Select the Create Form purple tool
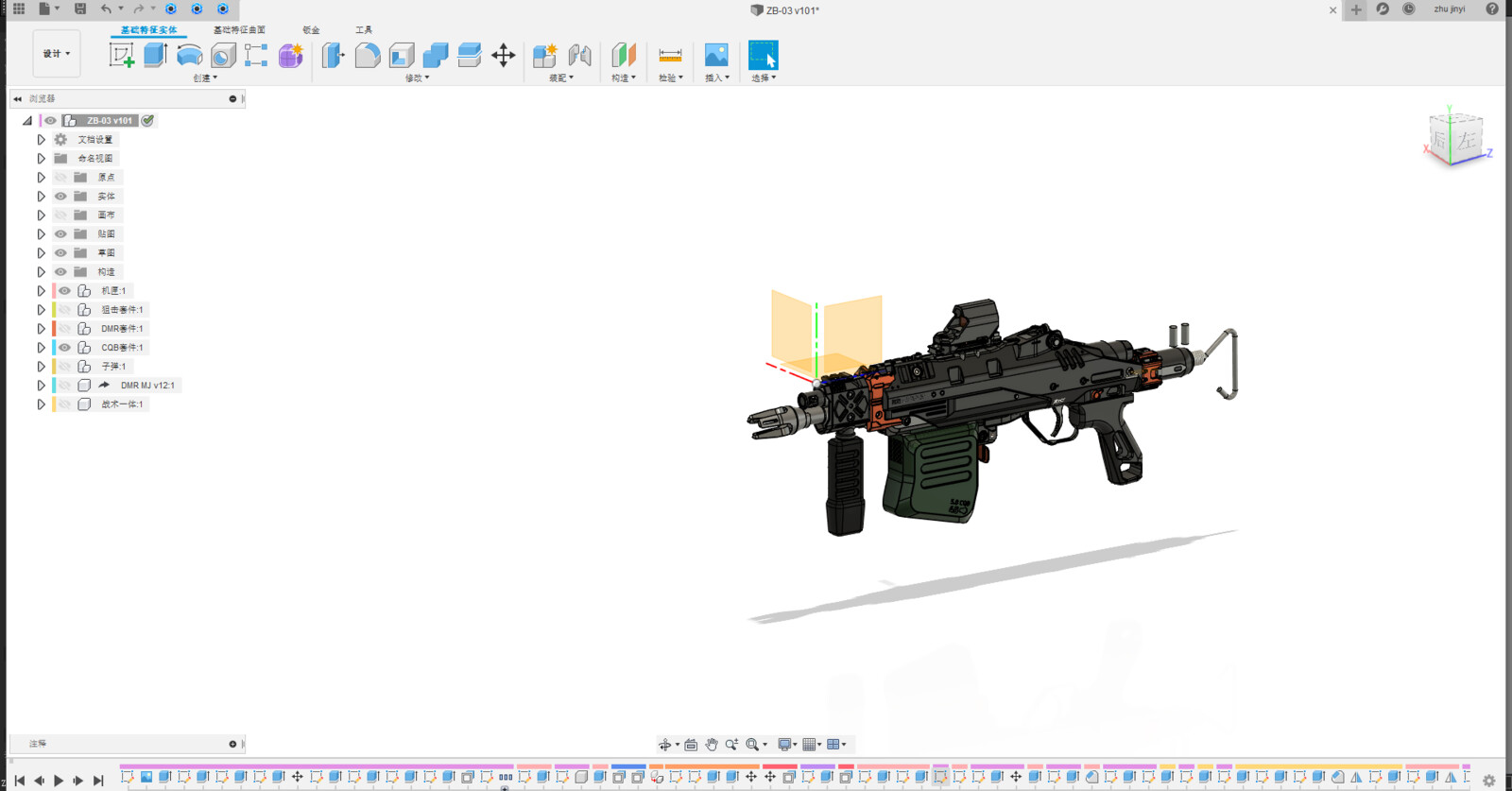This screenshot has height=791, width=1512. pyautogui.click(x=290, y=55)
